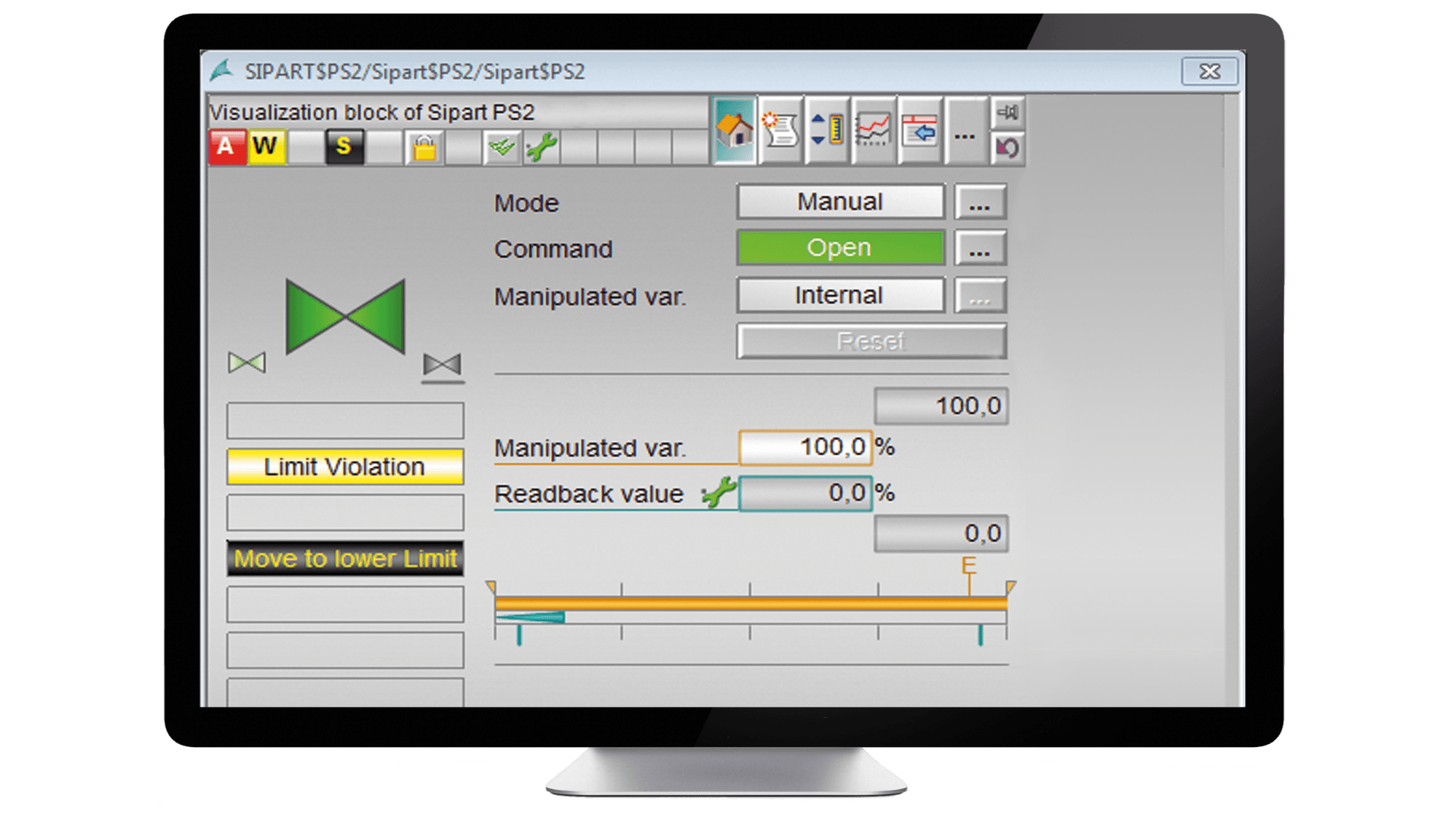This screenshot has height=822, width=1456.
Task: Open the batch report view icon
Action: (x=781, y=131)
